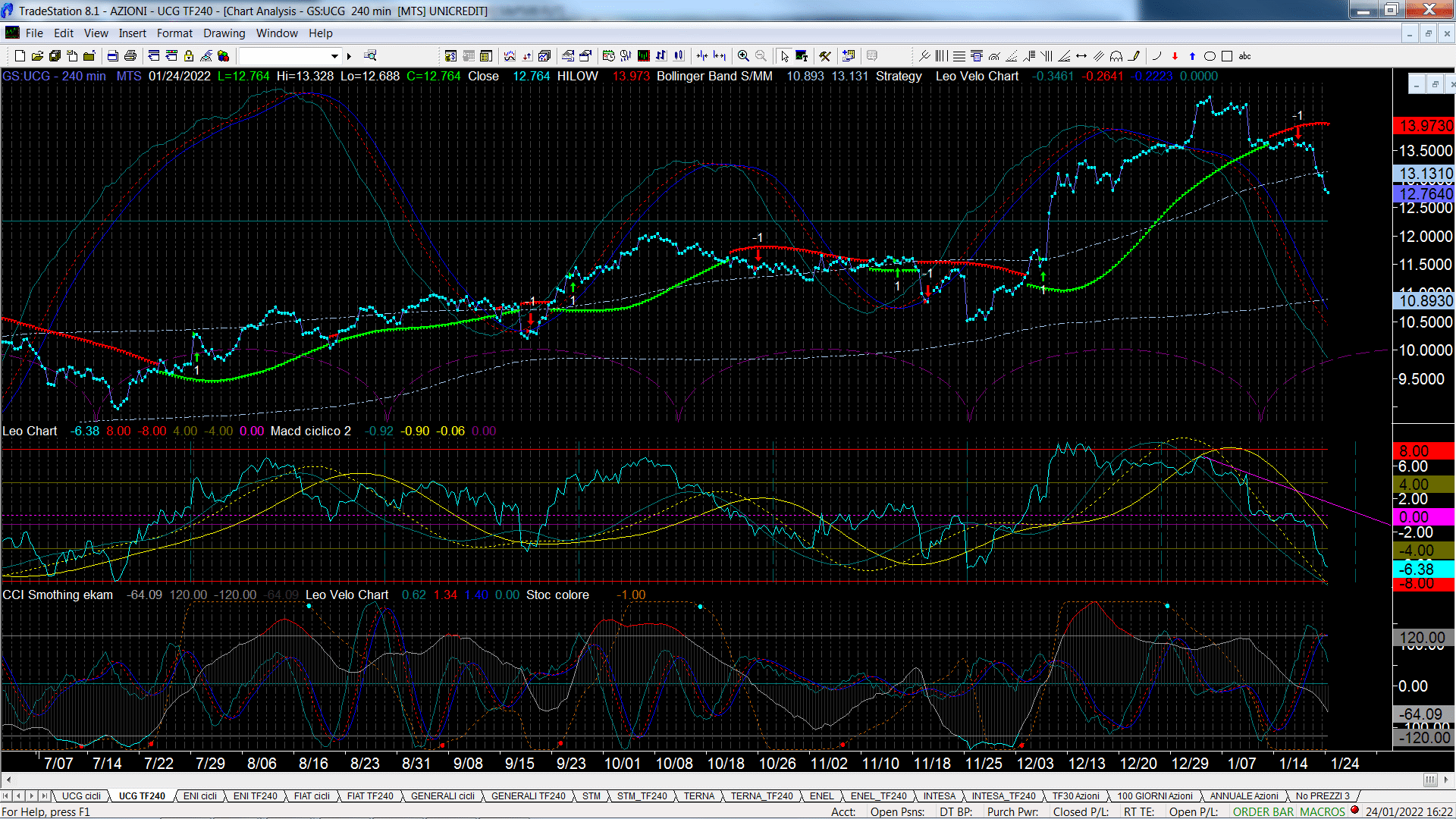
Task: Switch to the 100 GIORNI Azioni tab
Action: click(1155, 796)
